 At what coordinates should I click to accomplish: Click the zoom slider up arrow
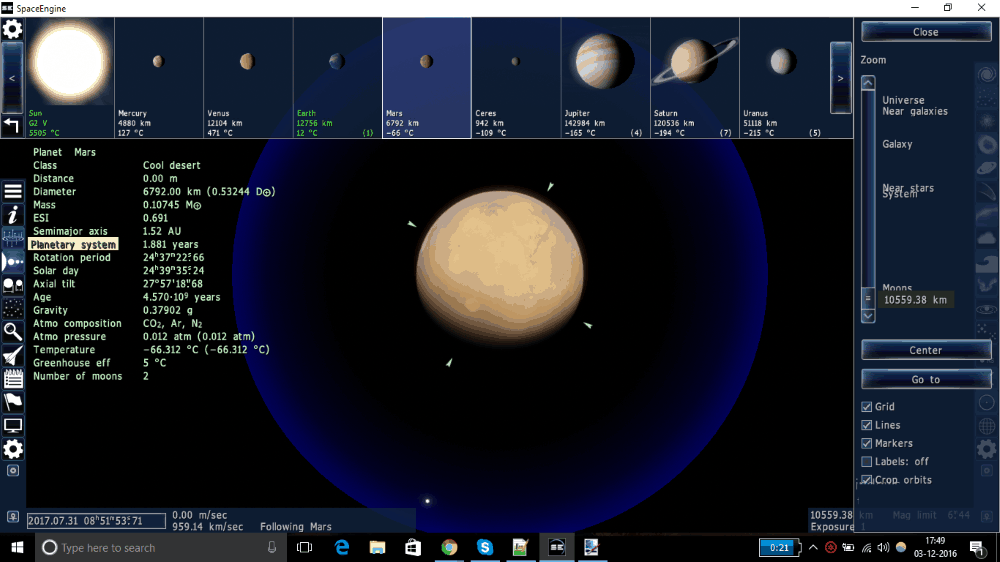pos(868,83)
